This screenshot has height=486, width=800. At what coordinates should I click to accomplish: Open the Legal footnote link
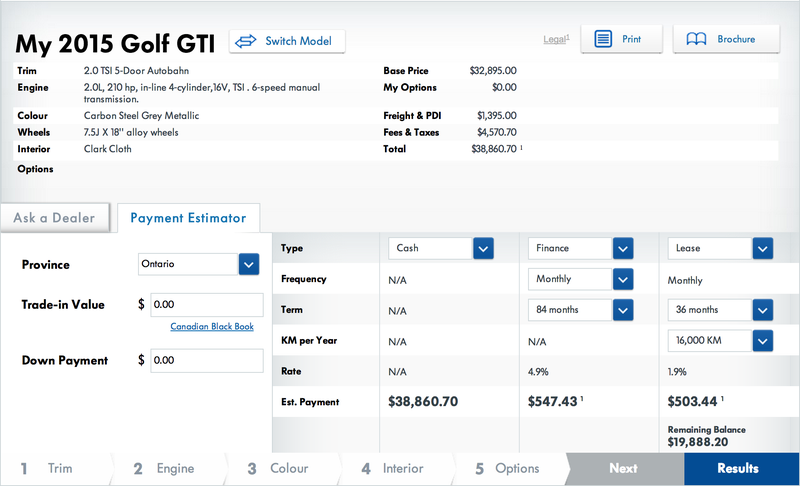pyautogui.click(x=556, y=39)
